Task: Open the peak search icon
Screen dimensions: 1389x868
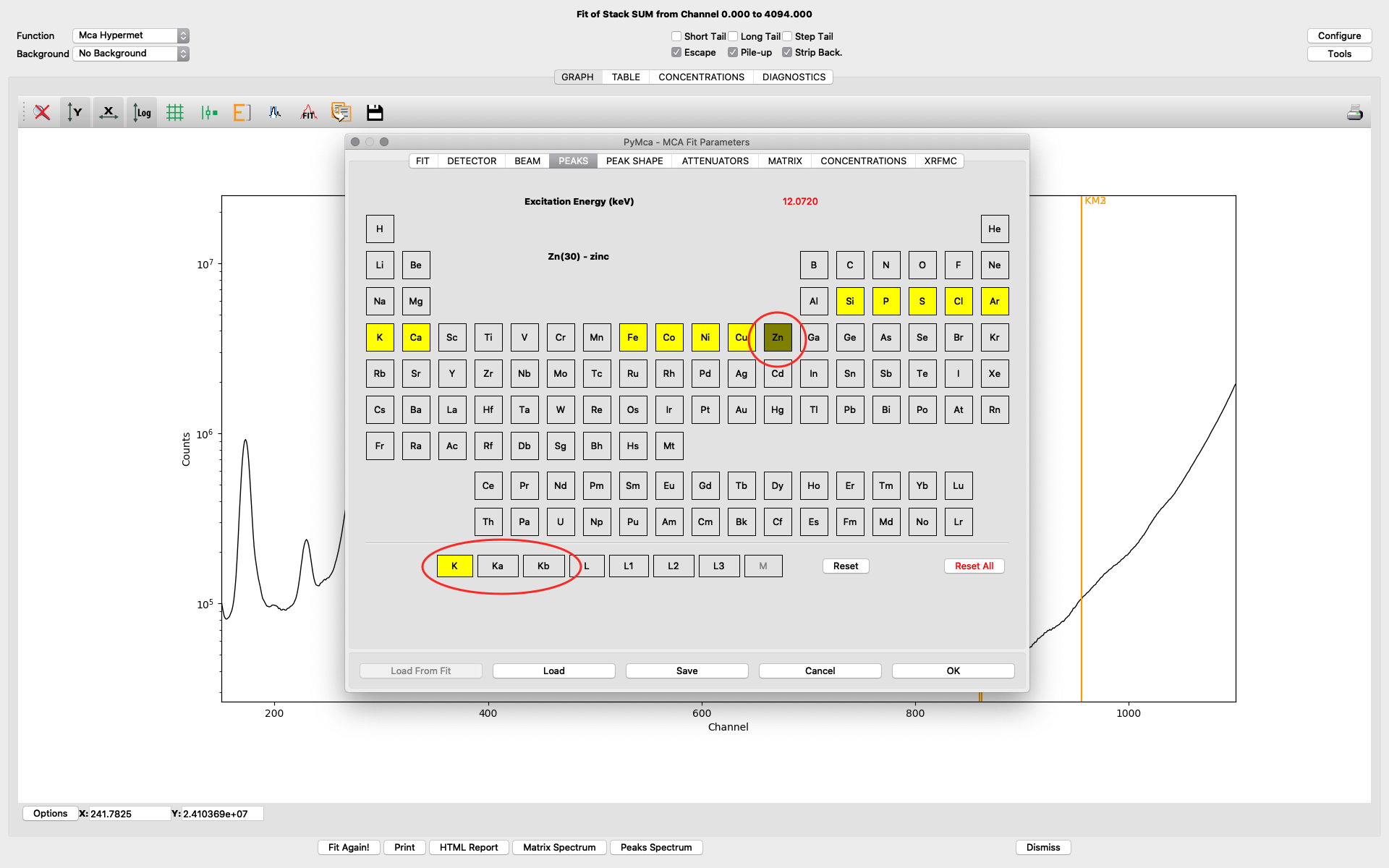Action: [275, 112]
